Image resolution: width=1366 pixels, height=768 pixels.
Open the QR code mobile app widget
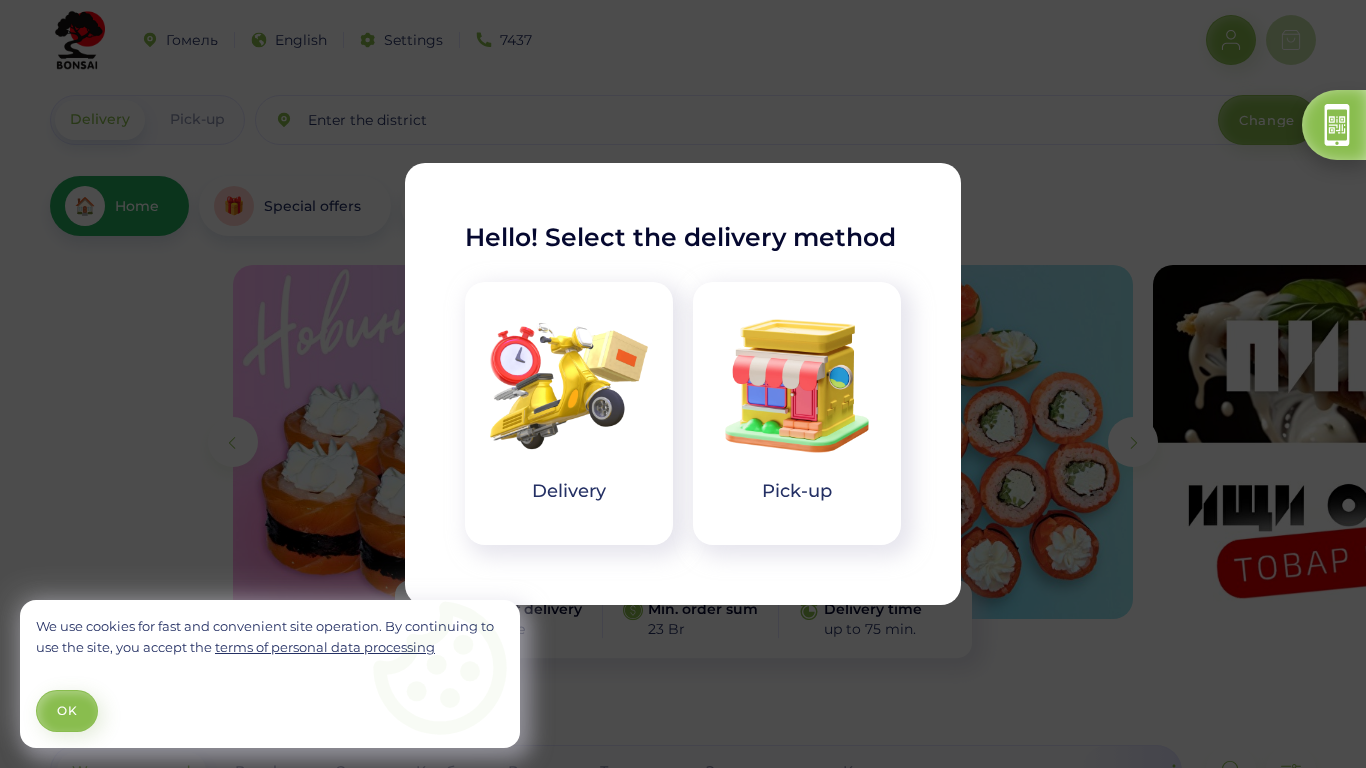[x=1336, y=125]
